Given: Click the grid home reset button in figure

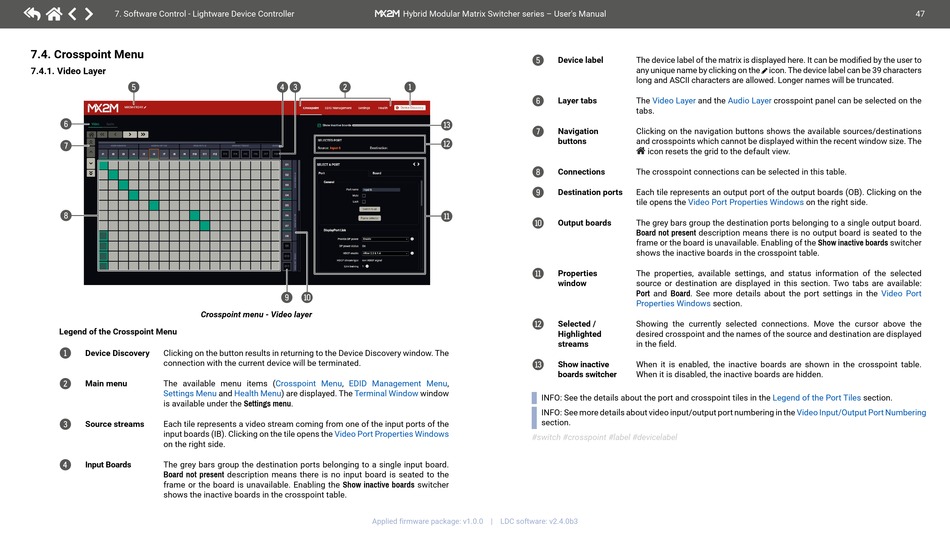Looking at the screenshot, I should pos(91,134).
